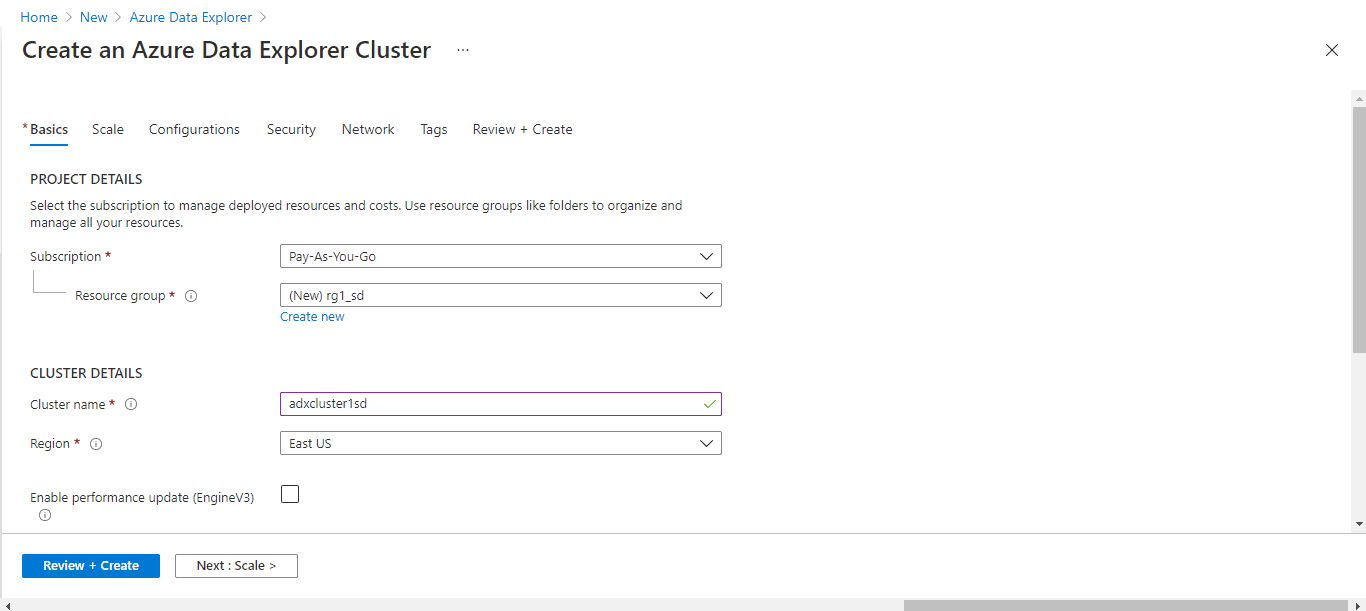Go to Azure Data Explorer breadcrumb
This screenshot has width=1366, height=611.
[190, 18]
